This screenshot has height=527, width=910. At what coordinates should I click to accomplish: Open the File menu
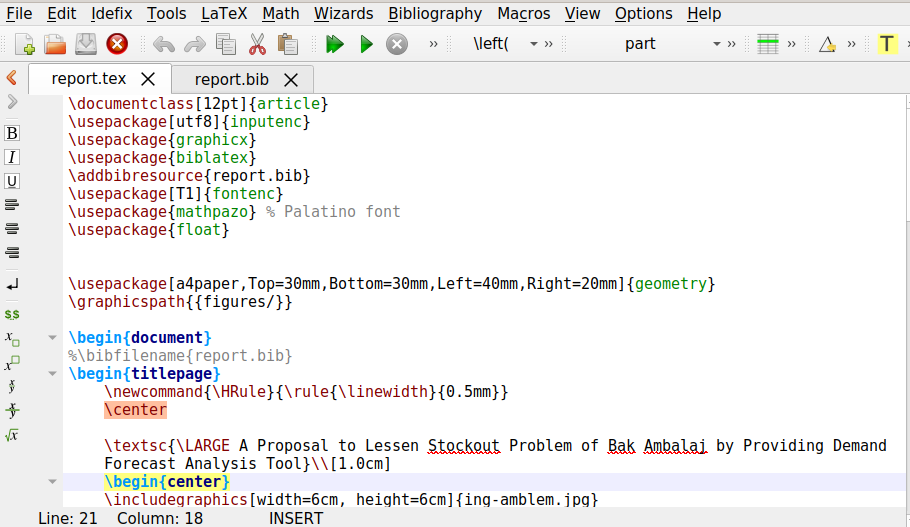click(x=19, y=13)
